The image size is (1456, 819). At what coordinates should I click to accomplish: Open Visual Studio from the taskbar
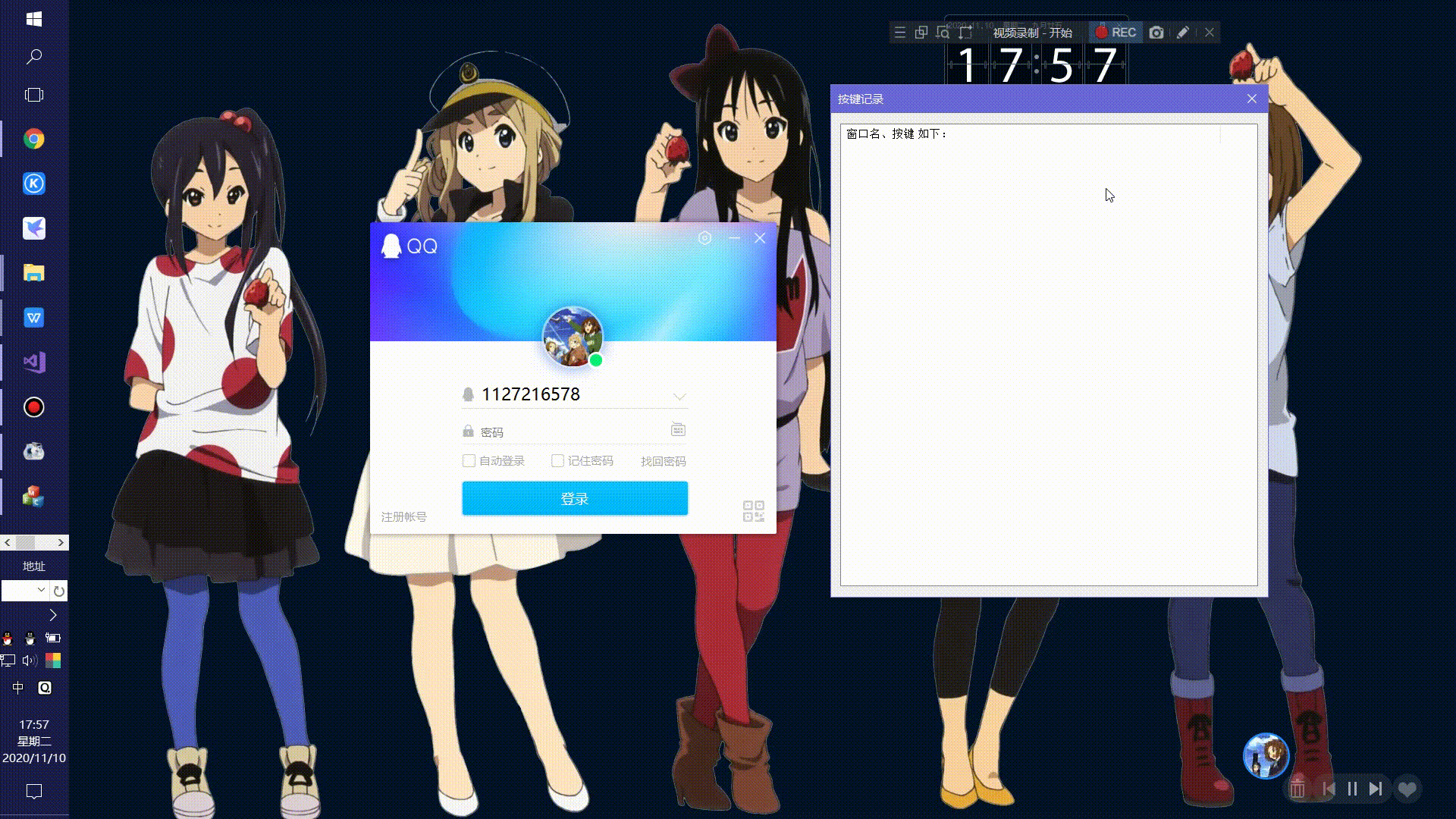tap(33, 362)
